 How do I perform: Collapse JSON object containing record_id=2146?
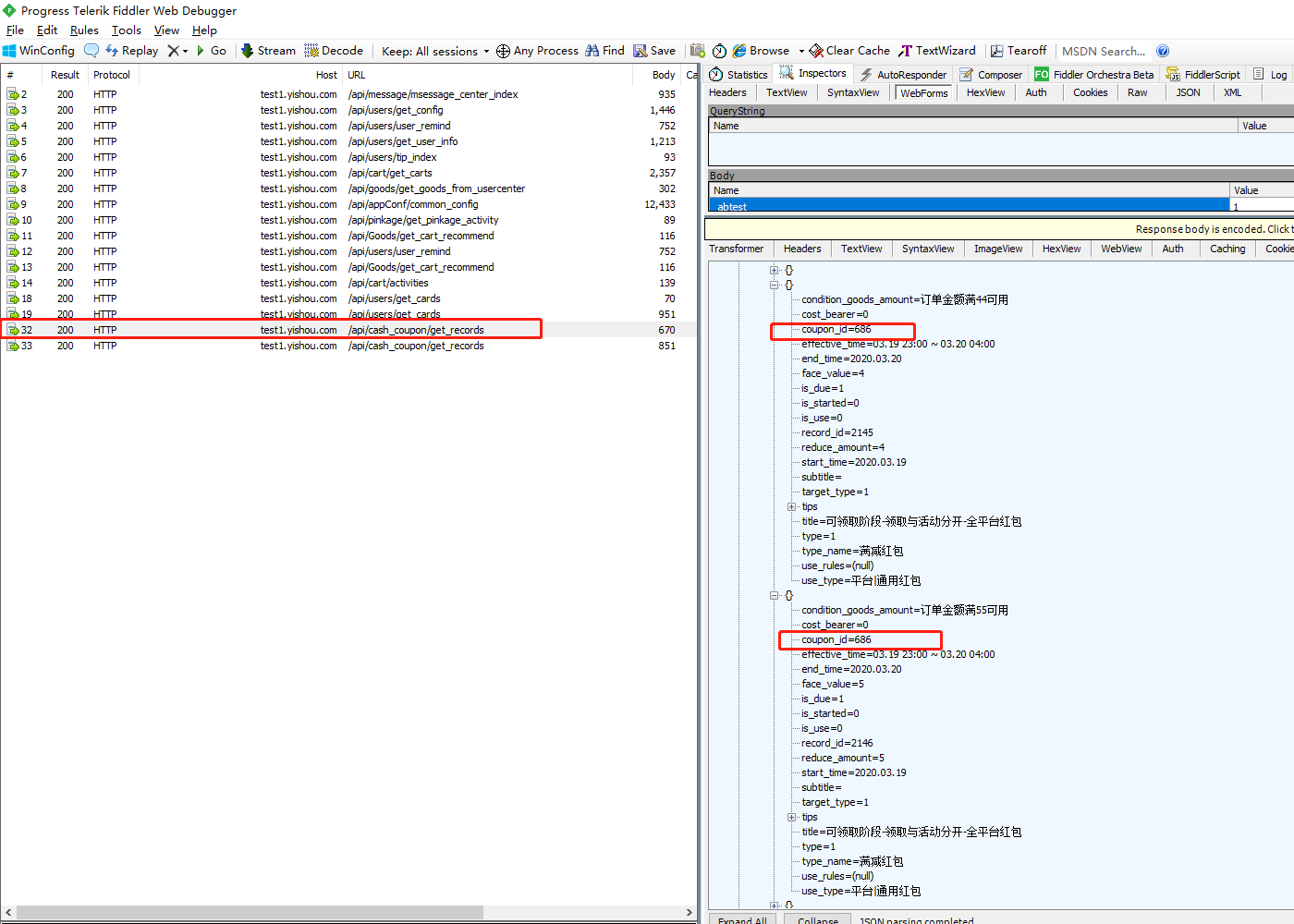click(x=775, y=595)
